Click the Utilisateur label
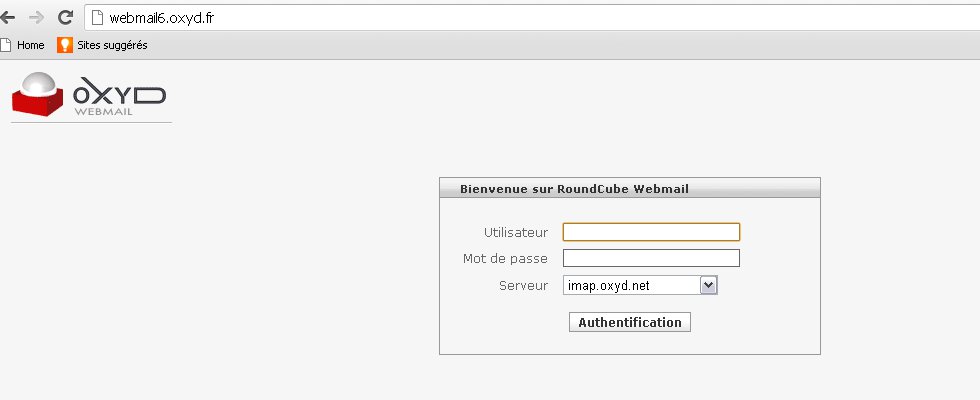980x400 pixels. coord(516,232)
